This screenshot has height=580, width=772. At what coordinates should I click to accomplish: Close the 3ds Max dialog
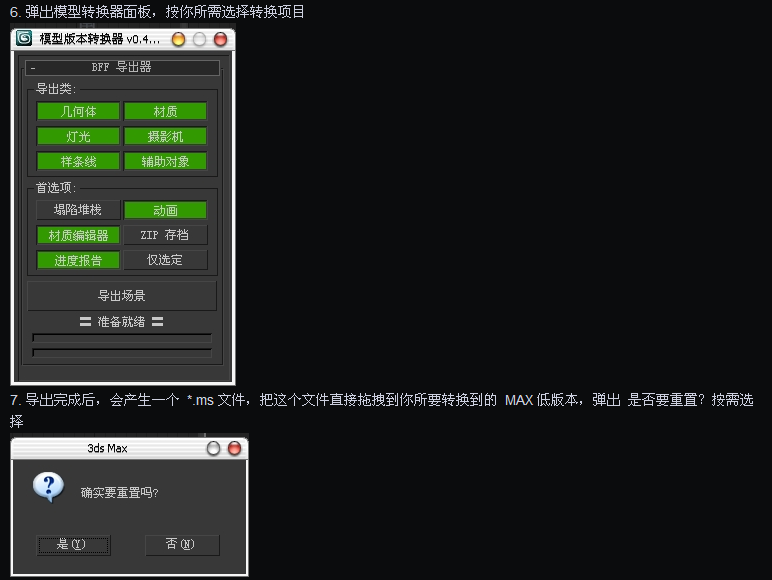click(234, 448)
